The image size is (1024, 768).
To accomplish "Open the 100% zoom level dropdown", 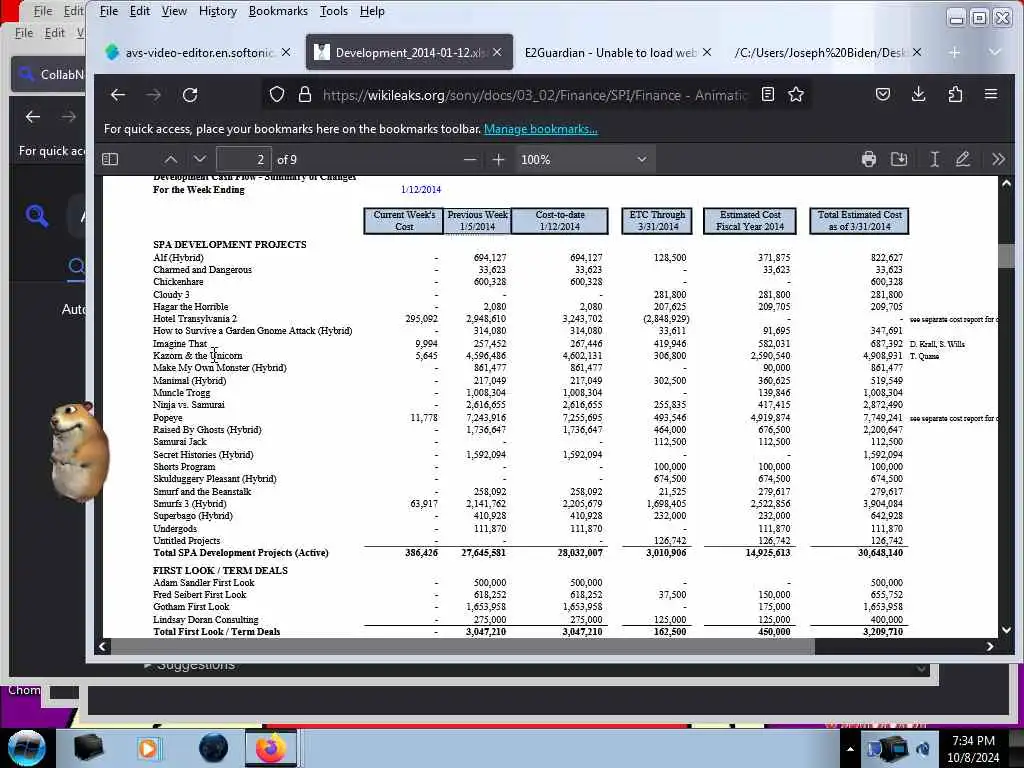I will pyautogui.click(x=583, y=159).
